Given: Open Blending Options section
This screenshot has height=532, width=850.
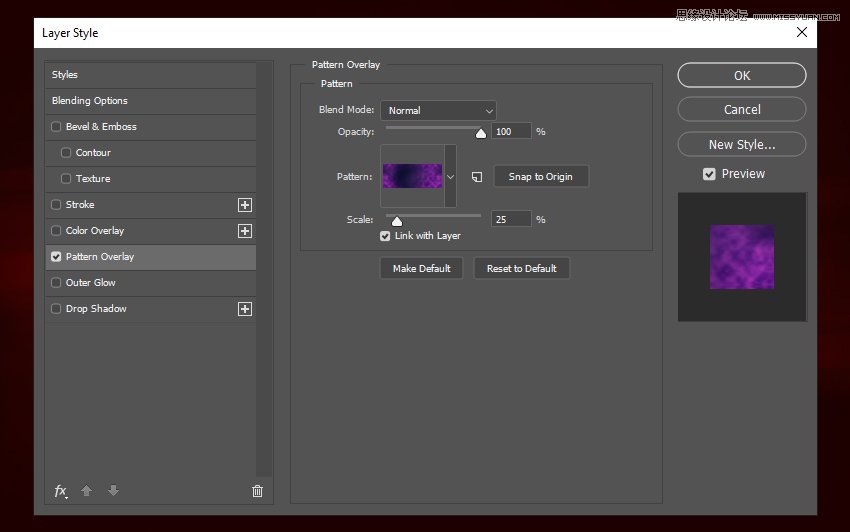Looking at the screenshot, I should [90, 101].
